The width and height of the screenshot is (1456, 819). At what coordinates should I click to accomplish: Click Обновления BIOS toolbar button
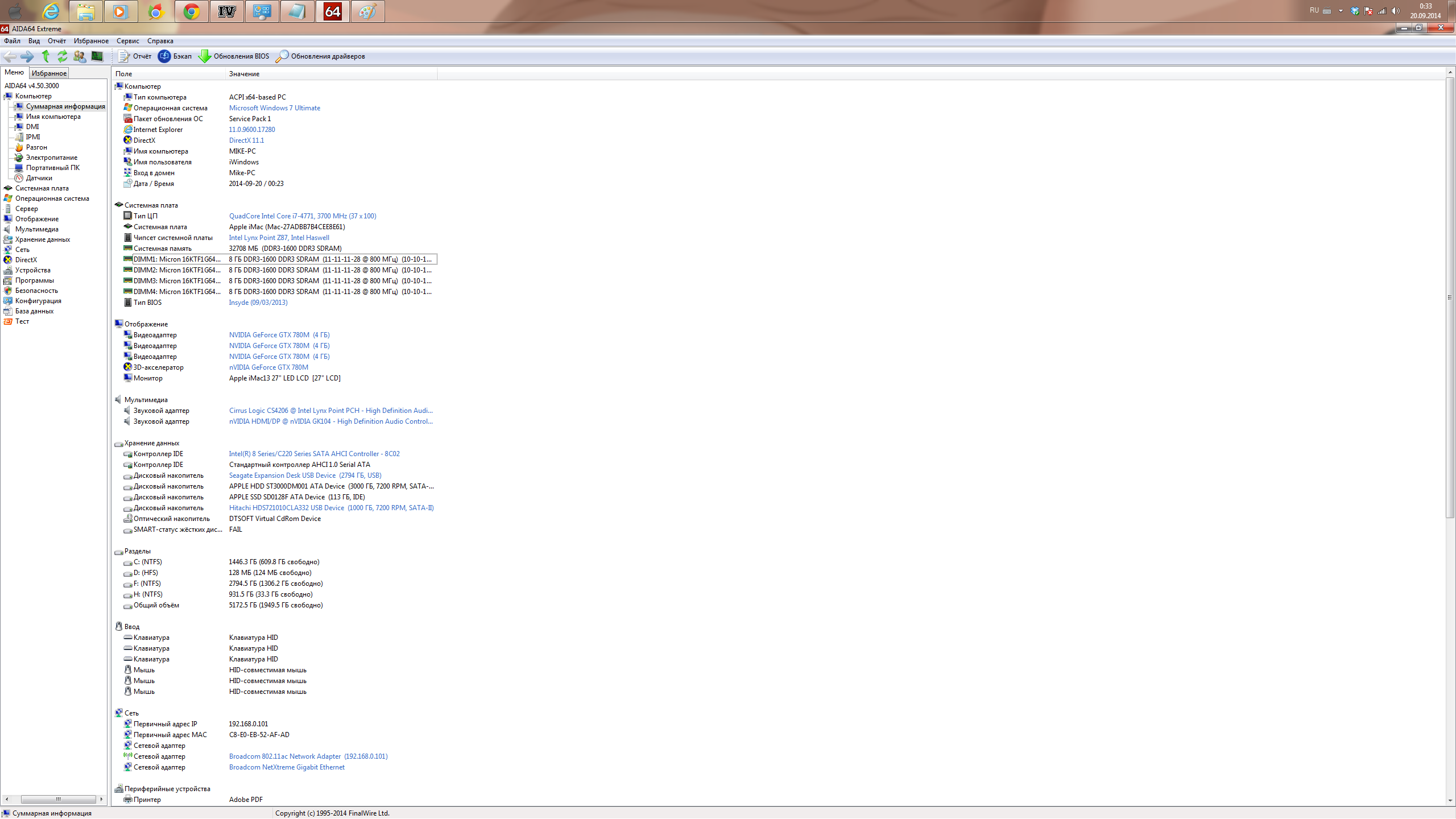pos(234,56)
